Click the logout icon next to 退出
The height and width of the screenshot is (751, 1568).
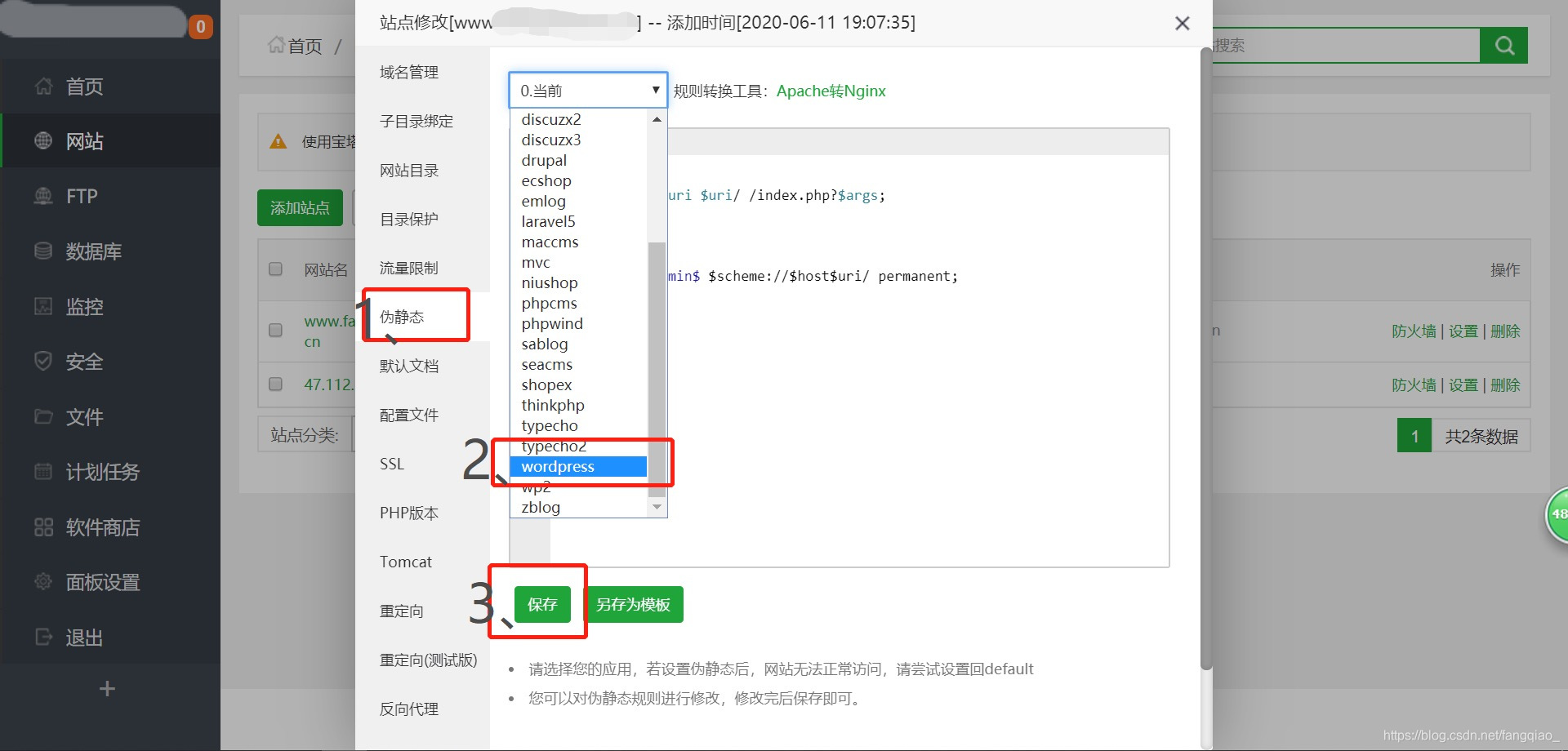(x=43, y=637)
